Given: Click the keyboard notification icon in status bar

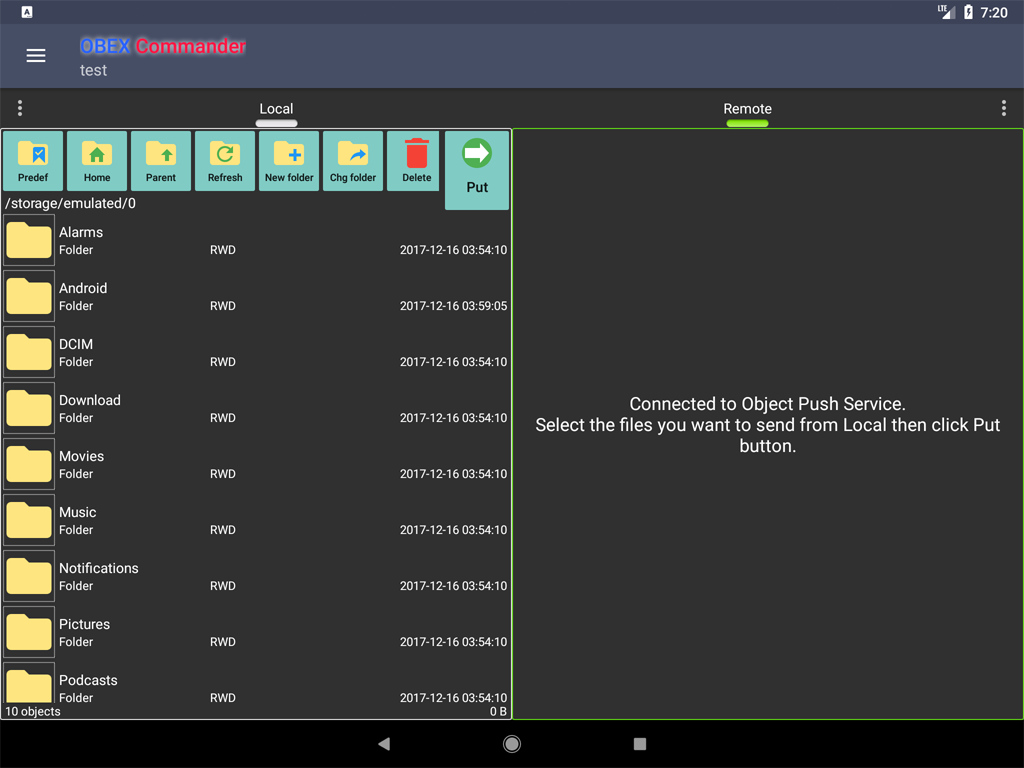Looking at the screenshot, I should (x=27, y=12).
